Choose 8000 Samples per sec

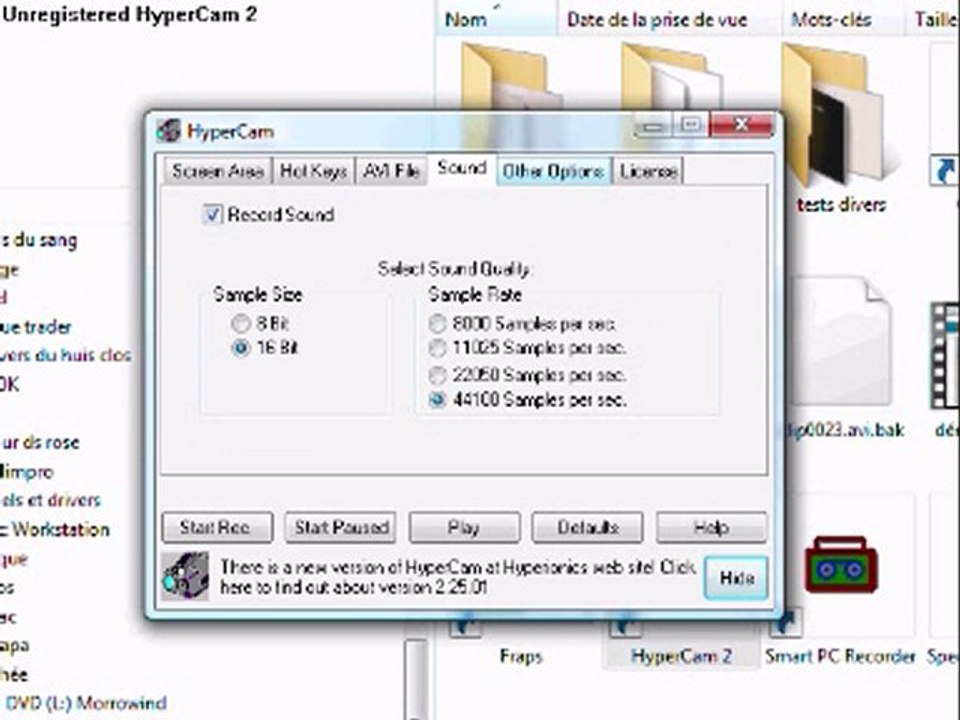(437, 323)
